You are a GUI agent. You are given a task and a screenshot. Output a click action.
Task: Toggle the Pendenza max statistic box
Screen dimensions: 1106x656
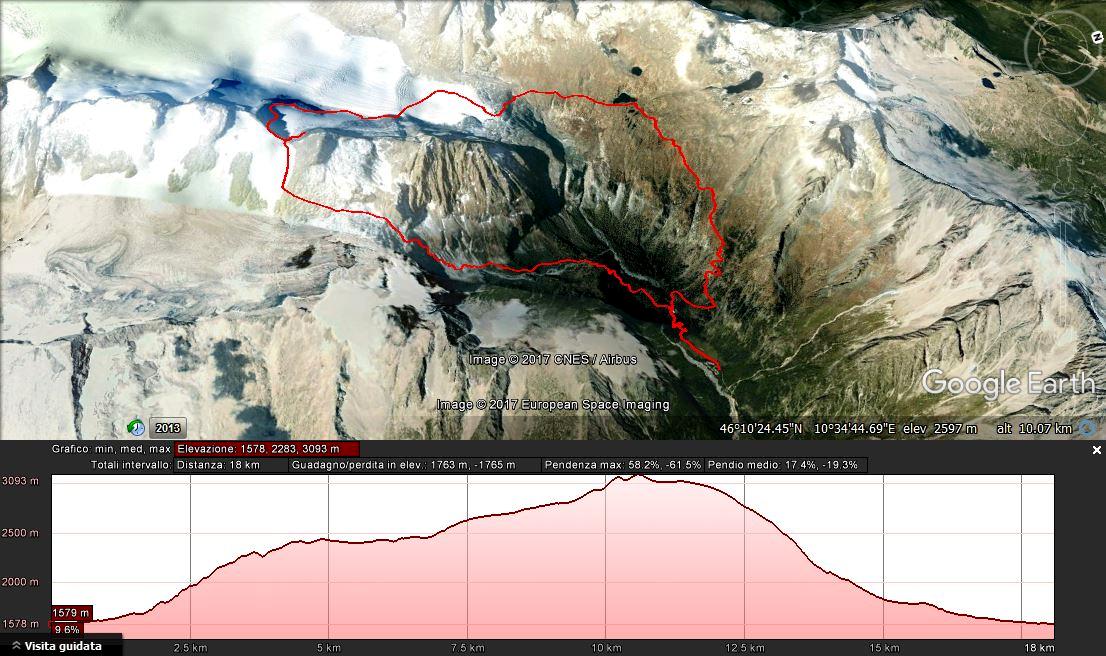(623, 465)
